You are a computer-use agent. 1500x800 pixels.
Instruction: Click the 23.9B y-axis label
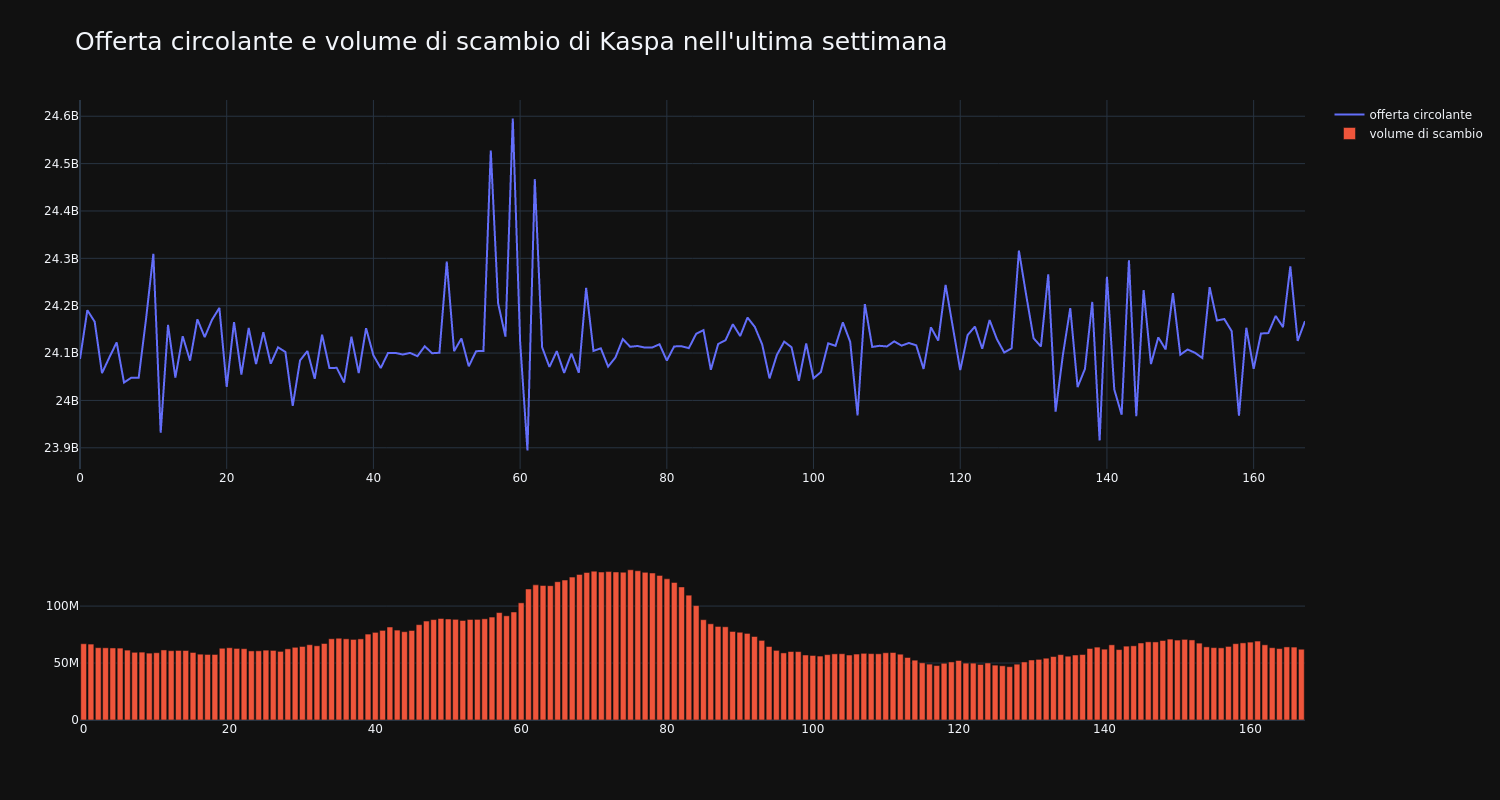pyautogui.click(x=61, y=448)
